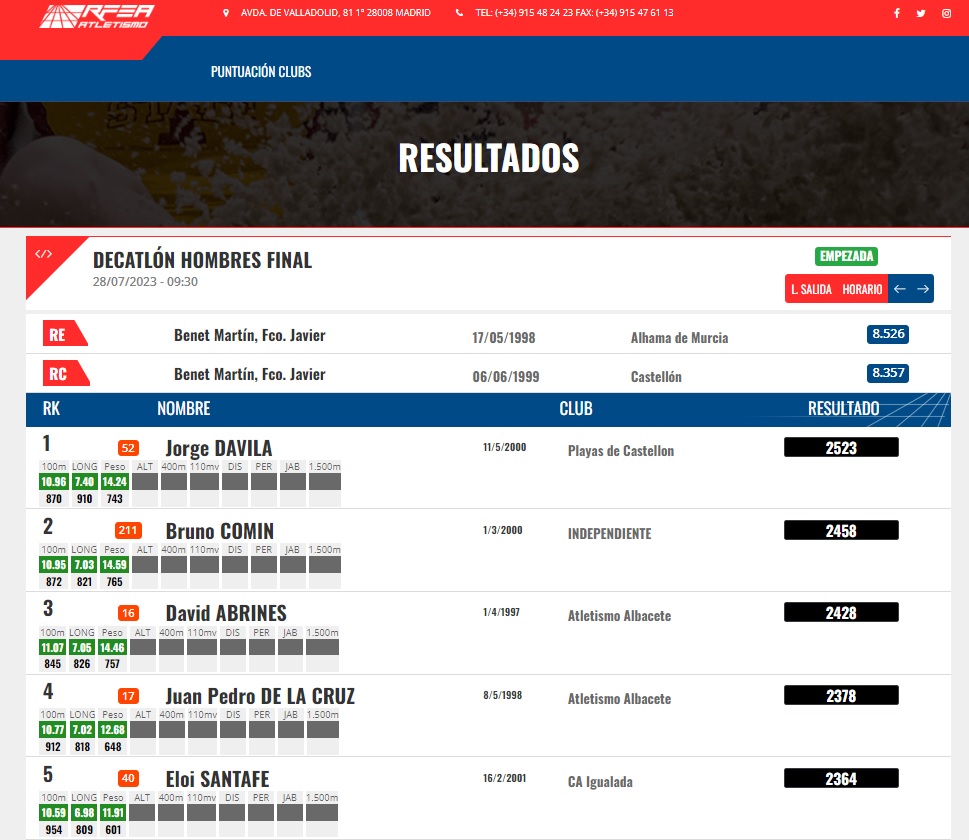
Task: Open the Twitter icon in header
Action: point(921,13)
